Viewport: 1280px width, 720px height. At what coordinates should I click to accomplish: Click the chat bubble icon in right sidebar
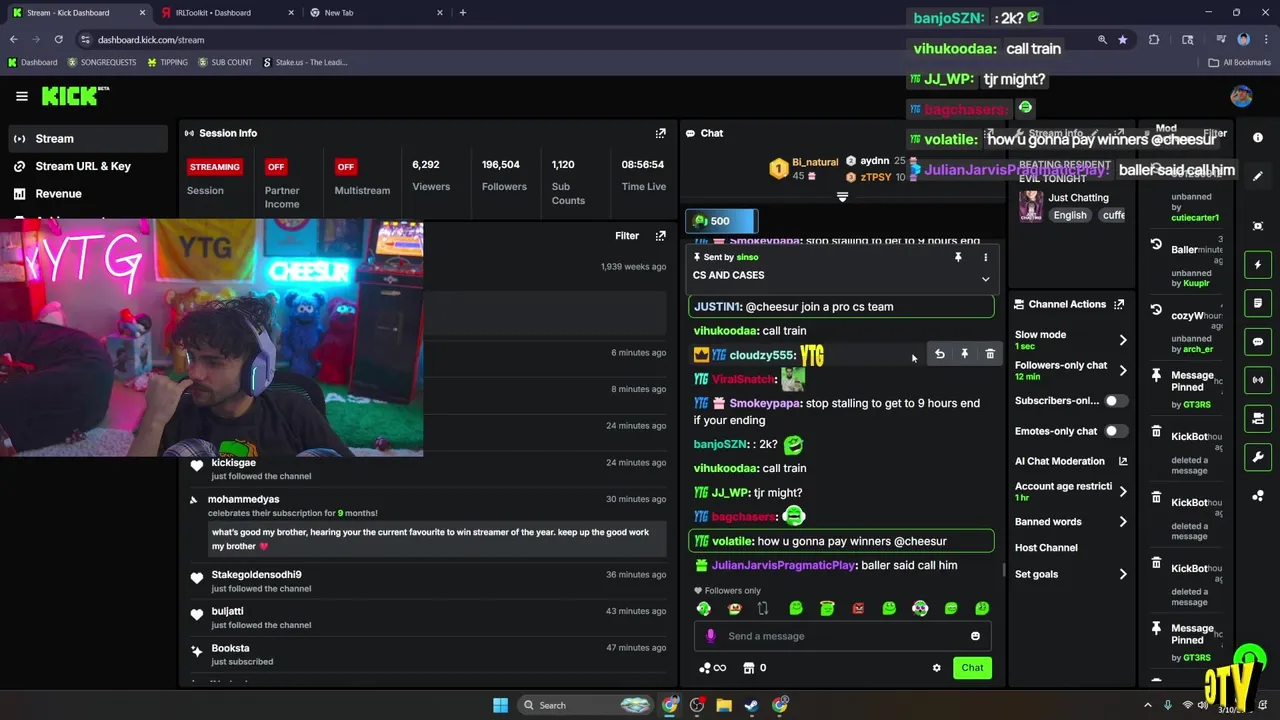pos(1258,342)
